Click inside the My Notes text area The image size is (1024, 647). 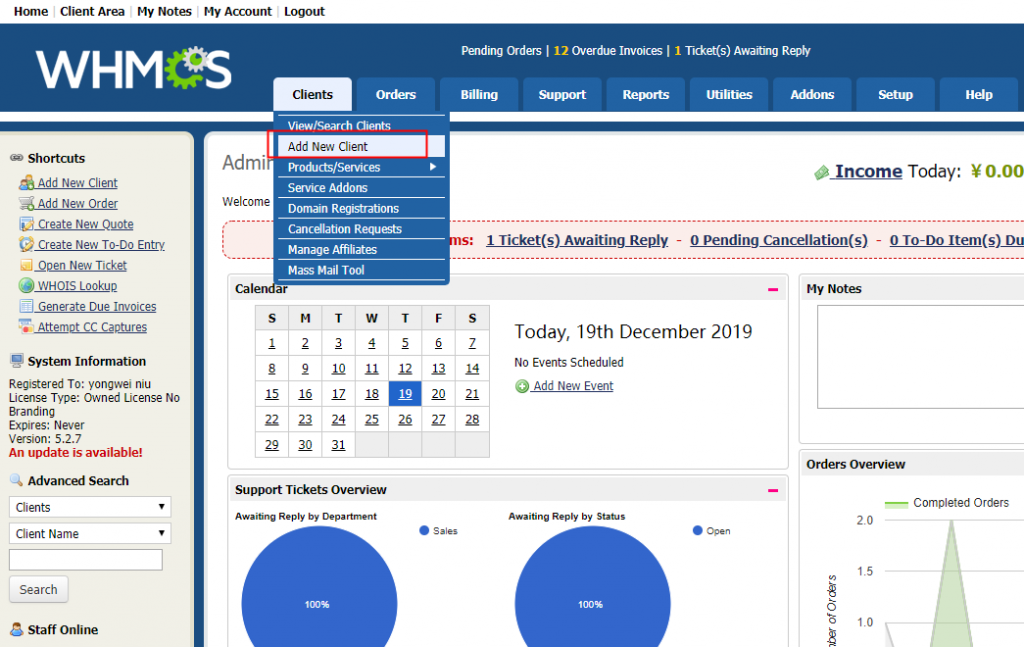pos(921,357)
